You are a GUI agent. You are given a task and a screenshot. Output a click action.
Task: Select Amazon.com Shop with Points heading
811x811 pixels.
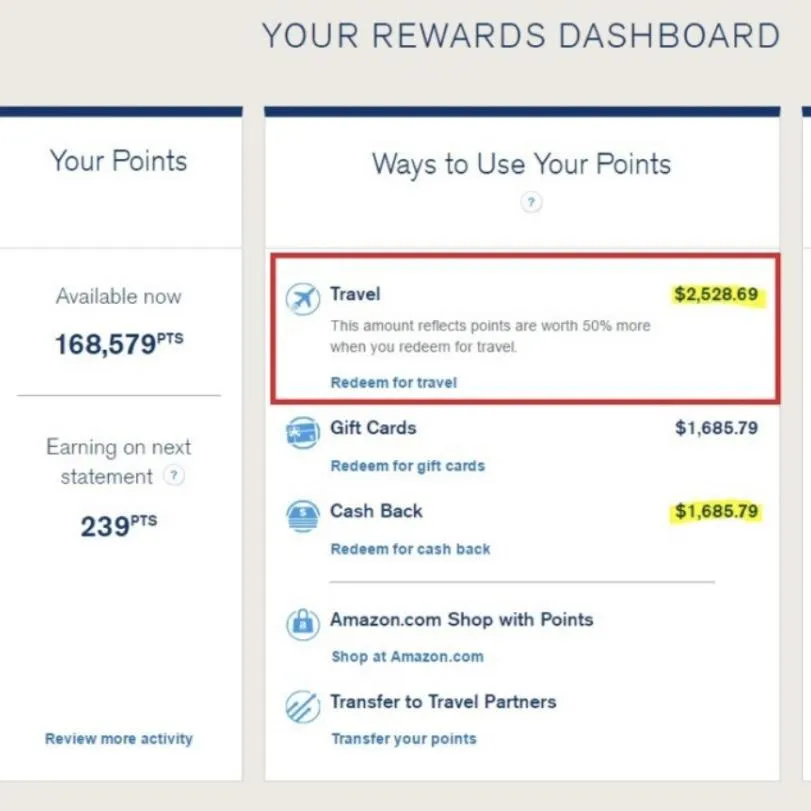(x=461, y=619)
